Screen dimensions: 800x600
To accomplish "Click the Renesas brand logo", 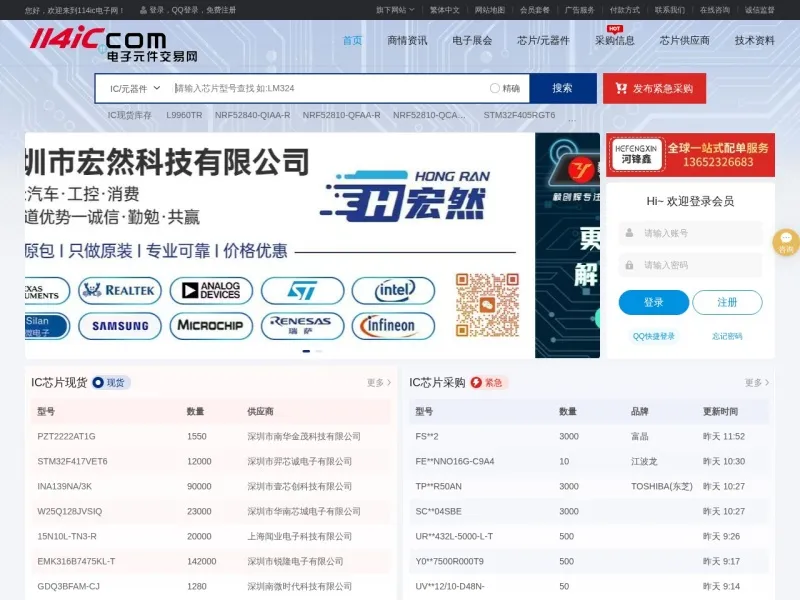I will pyautogui.click(x=303, y=326).
